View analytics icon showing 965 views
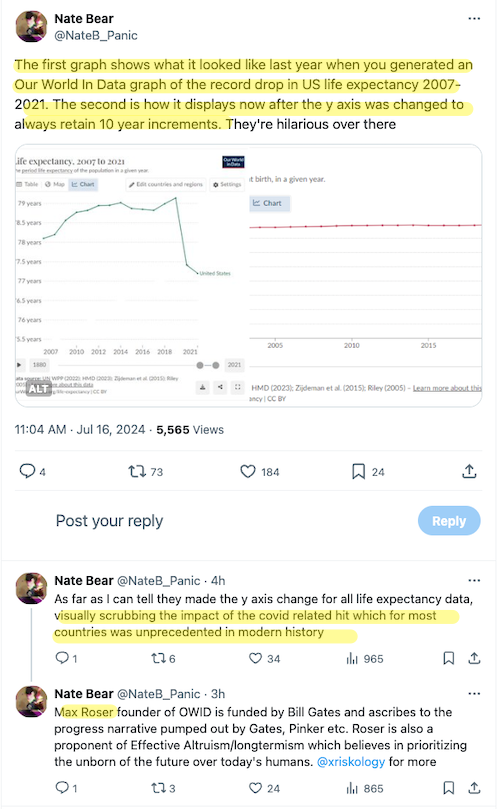This screenshot has height=809, width=503. [x=352, y=658]
